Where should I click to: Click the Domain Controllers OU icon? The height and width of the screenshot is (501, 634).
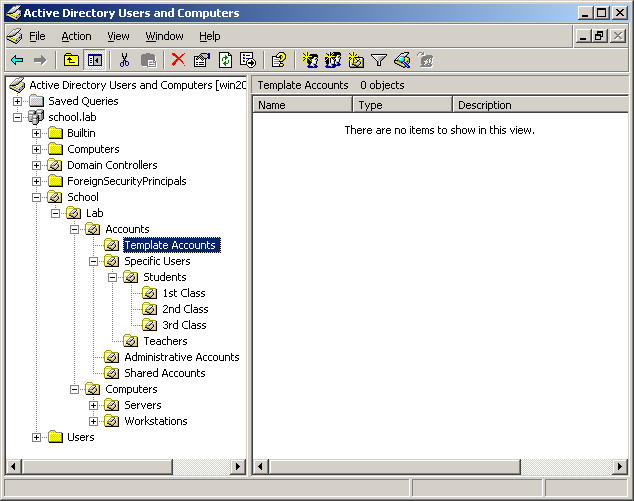(x=55, y=165)
